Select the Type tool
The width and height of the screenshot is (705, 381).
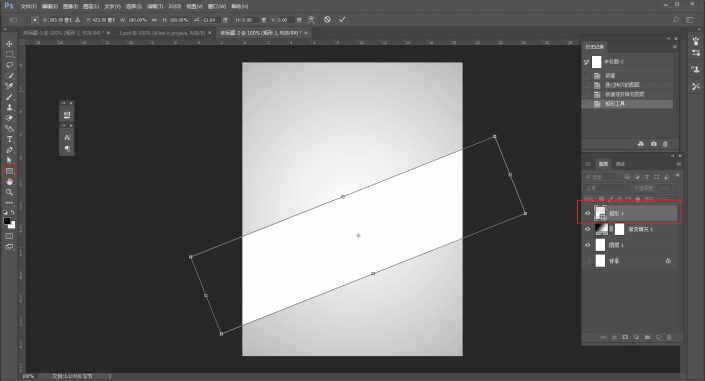(9, 139)
